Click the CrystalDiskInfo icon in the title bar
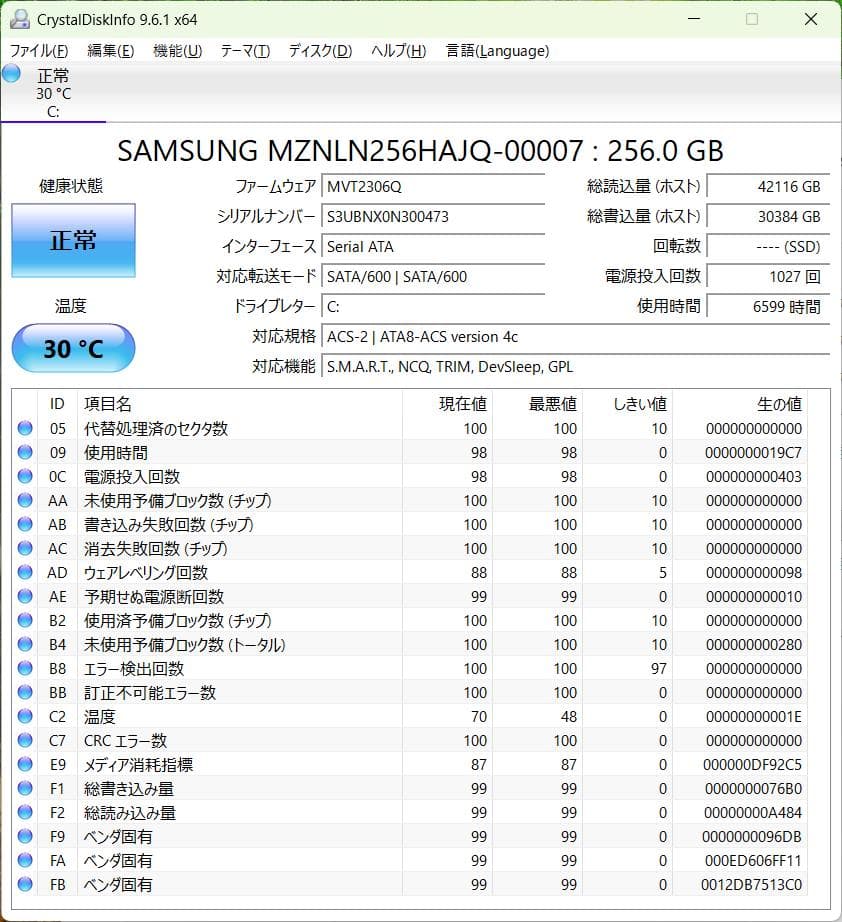842x922 pixels. [20, 18]
